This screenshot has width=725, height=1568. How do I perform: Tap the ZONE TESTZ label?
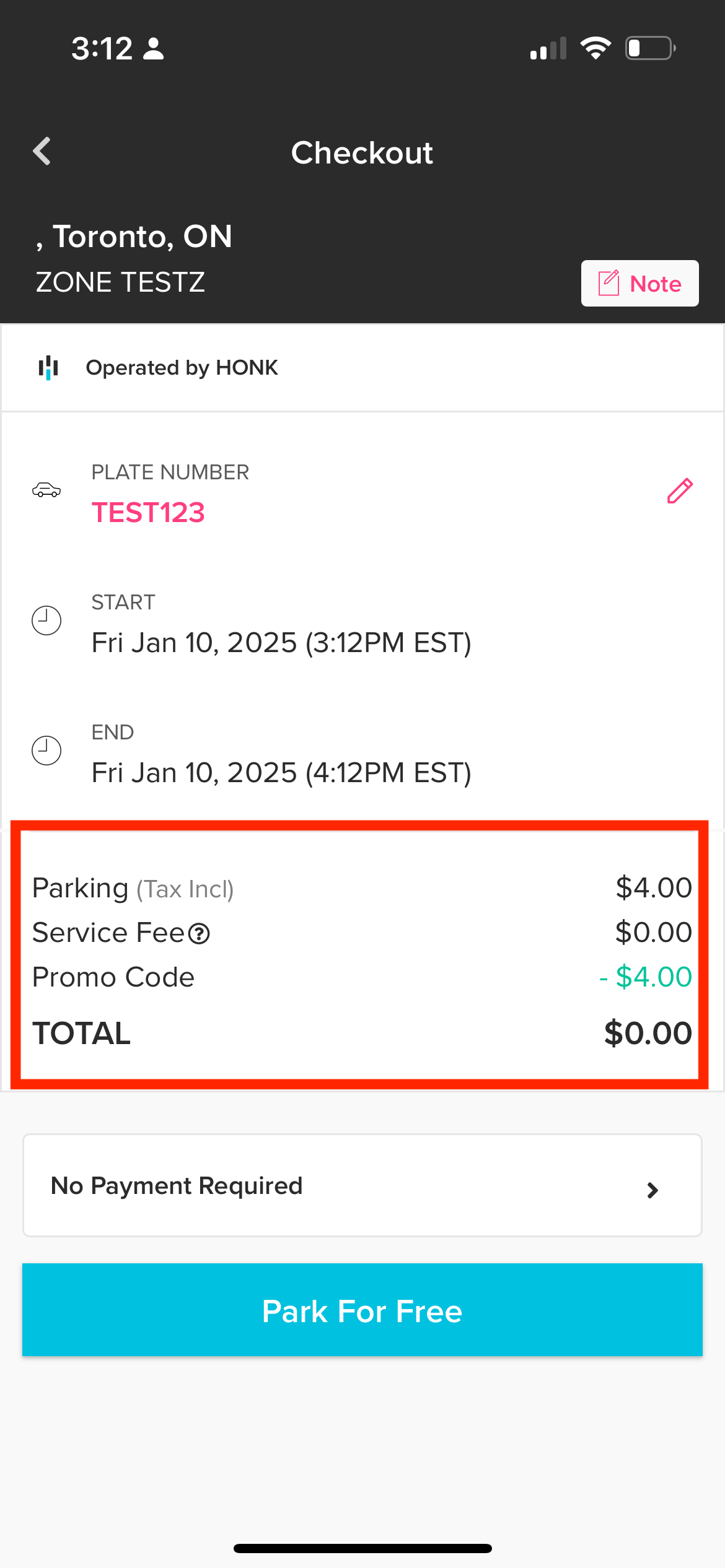click(120, 282)
